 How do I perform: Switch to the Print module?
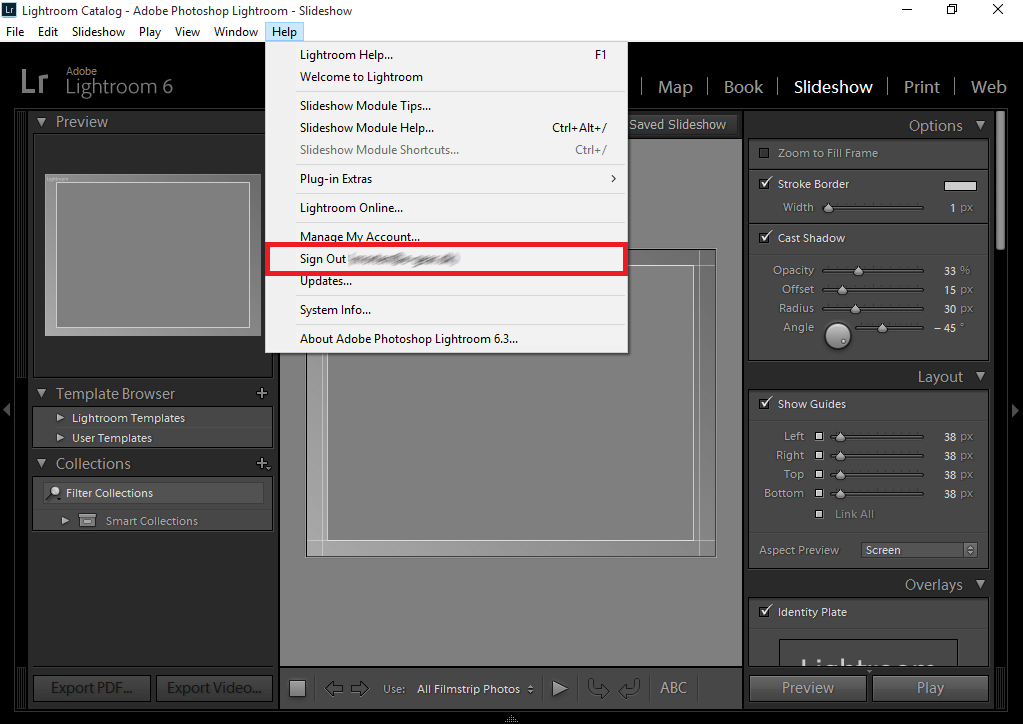[921, 87]
